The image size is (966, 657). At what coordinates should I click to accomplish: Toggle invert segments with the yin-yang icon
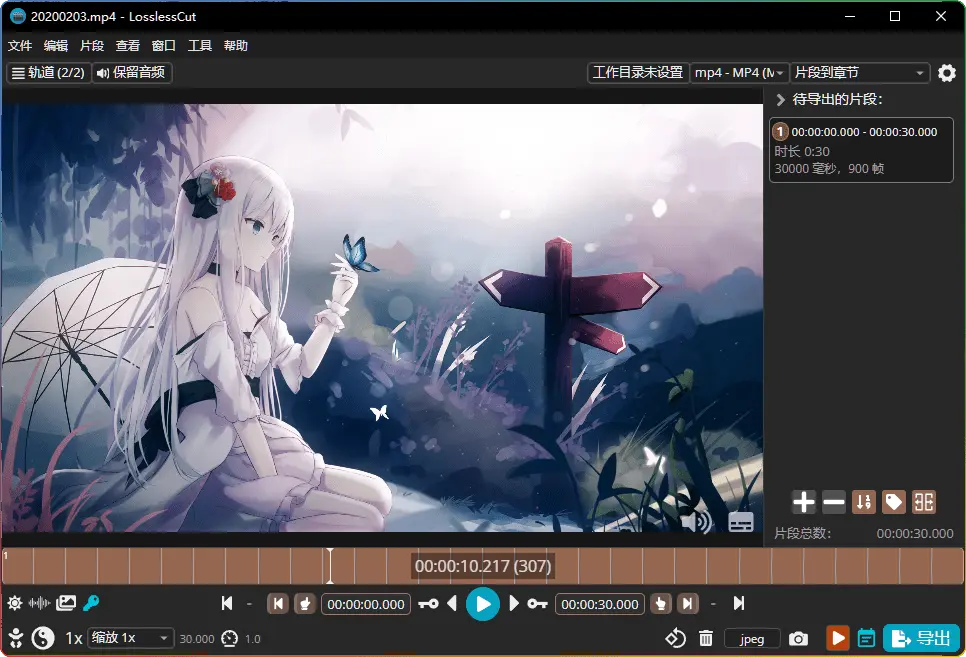[x=43, y=638]
